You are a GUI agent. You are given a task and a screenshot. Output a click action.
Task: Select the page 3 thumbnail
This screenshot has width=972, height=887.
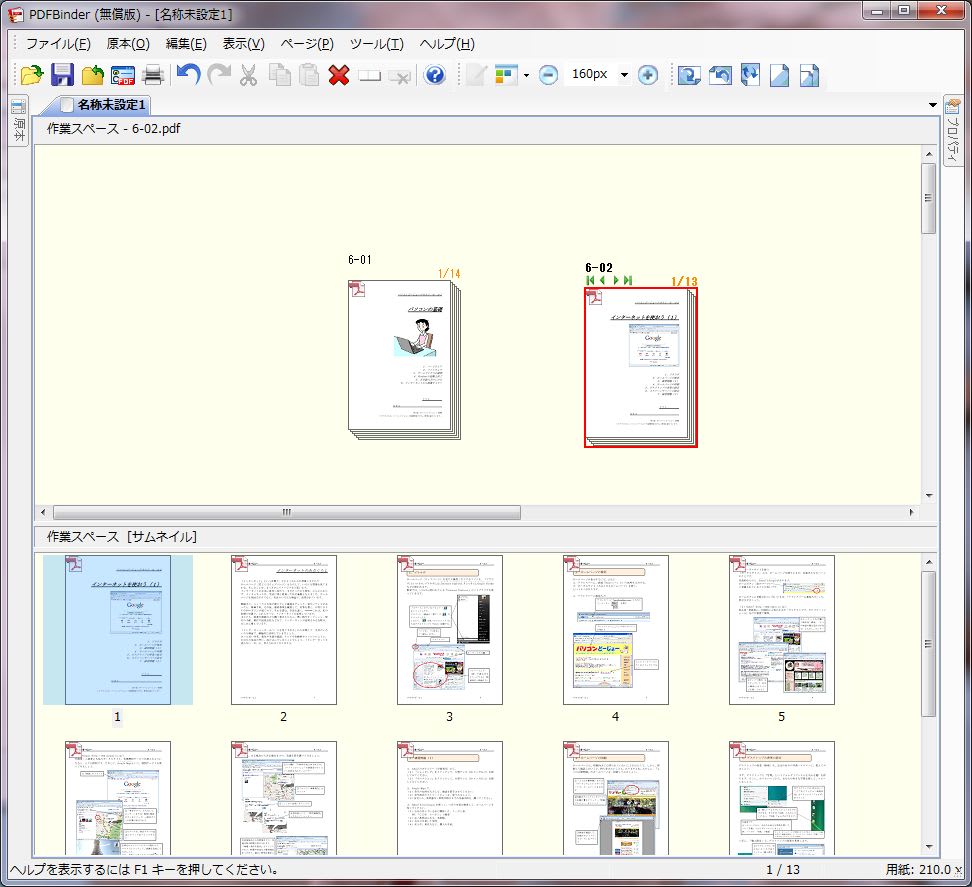(449, 630)
